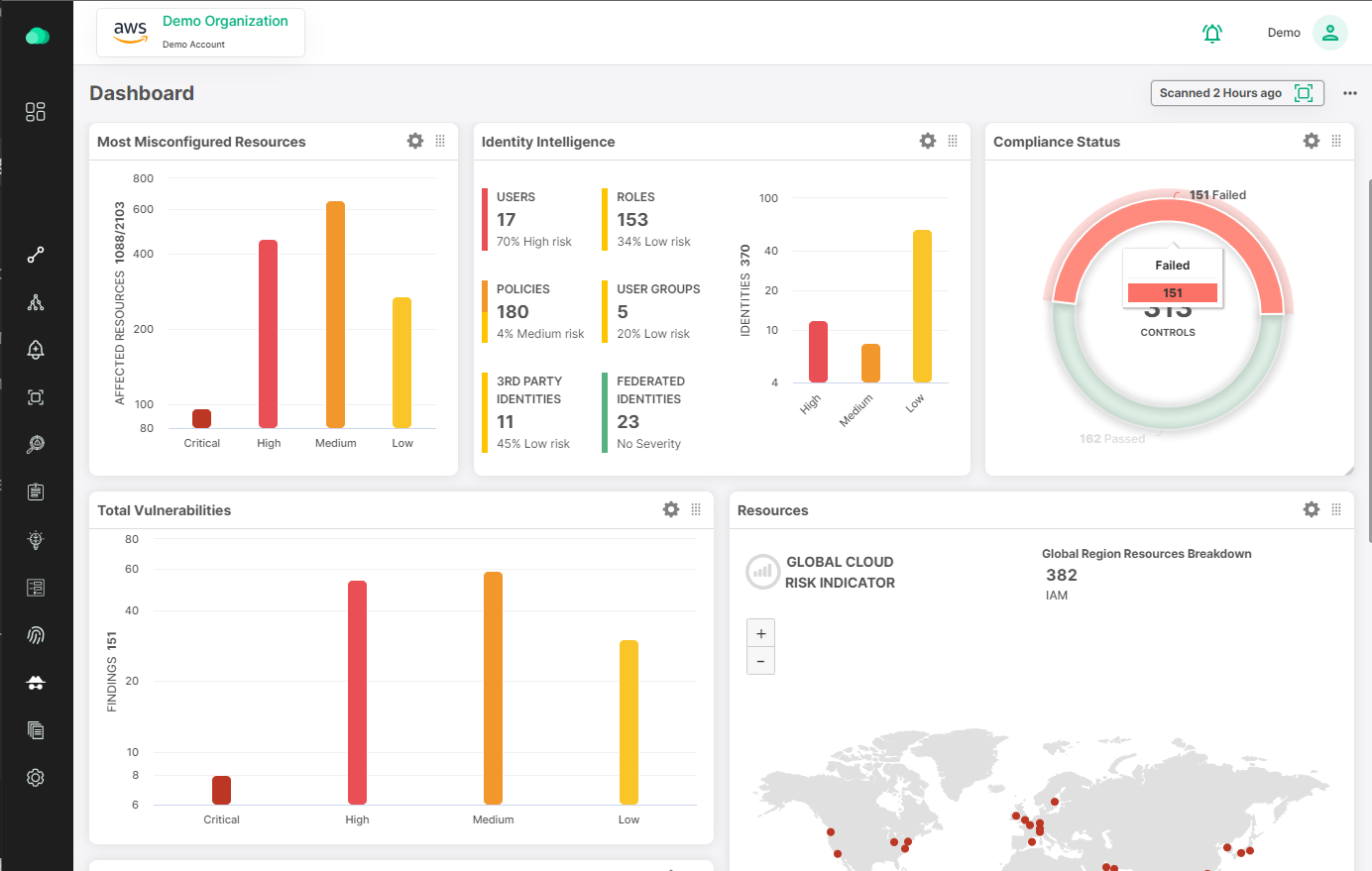1372x871 pixels.
Task: Open the Demo user profile avatar
Action: 1329,33
